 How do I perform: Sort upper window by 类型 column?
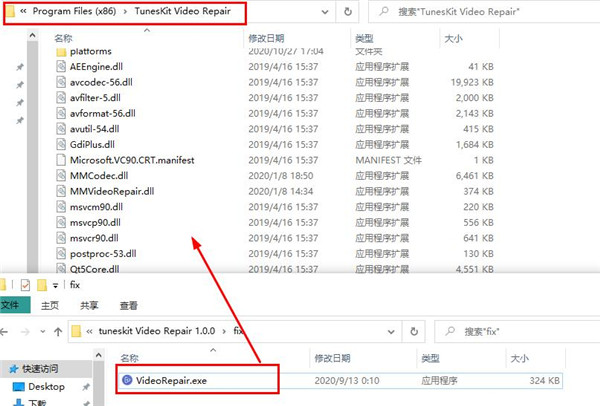[x=364, y=38]
